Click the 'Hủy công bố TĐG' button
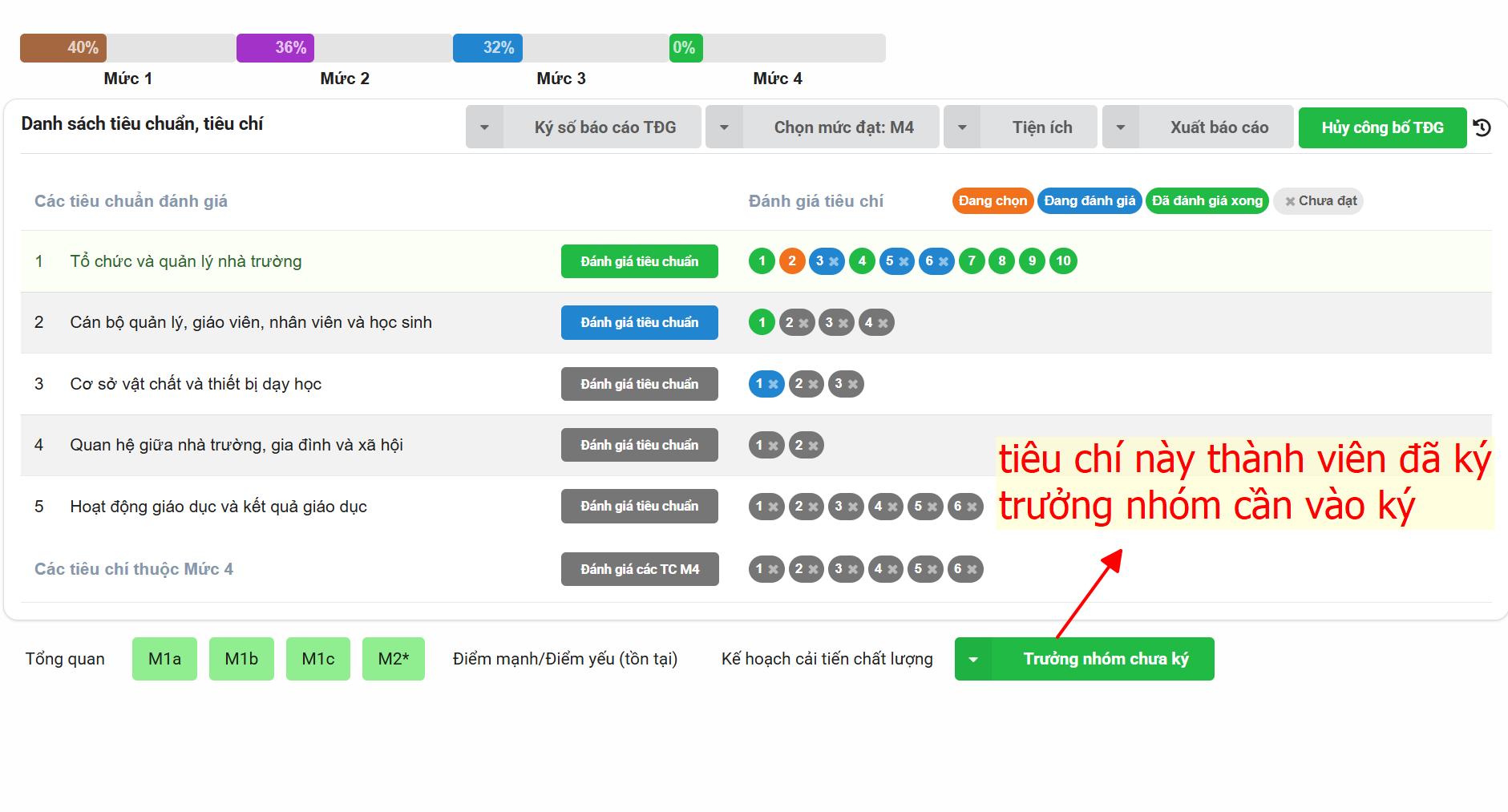The image size is (1508, 812). [1381, 127]
